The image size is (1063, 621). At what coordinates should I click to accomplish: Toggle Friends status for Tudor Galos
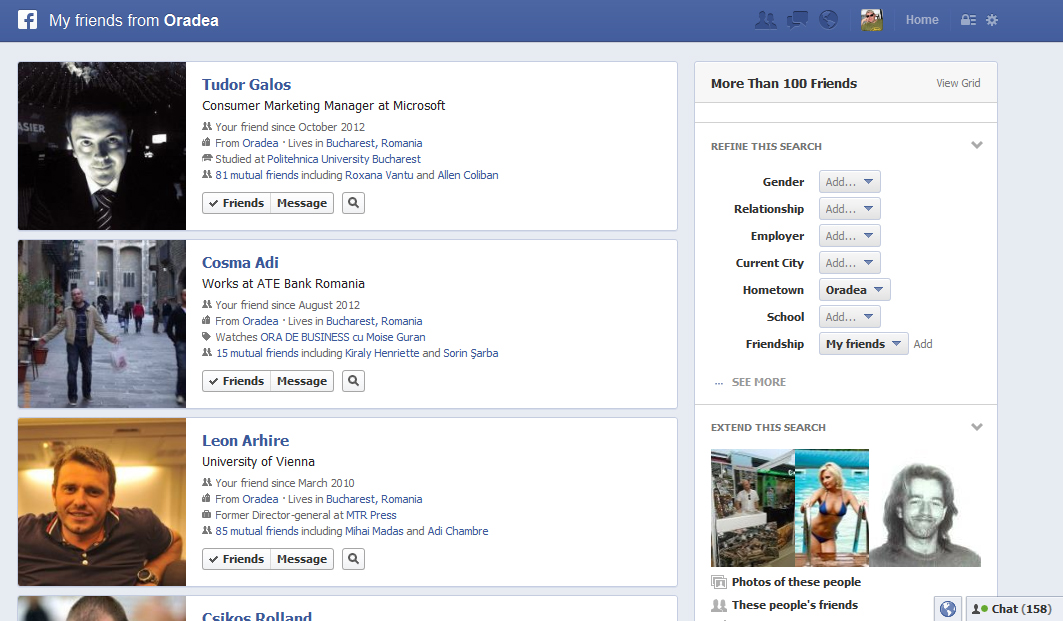(236, 203)
